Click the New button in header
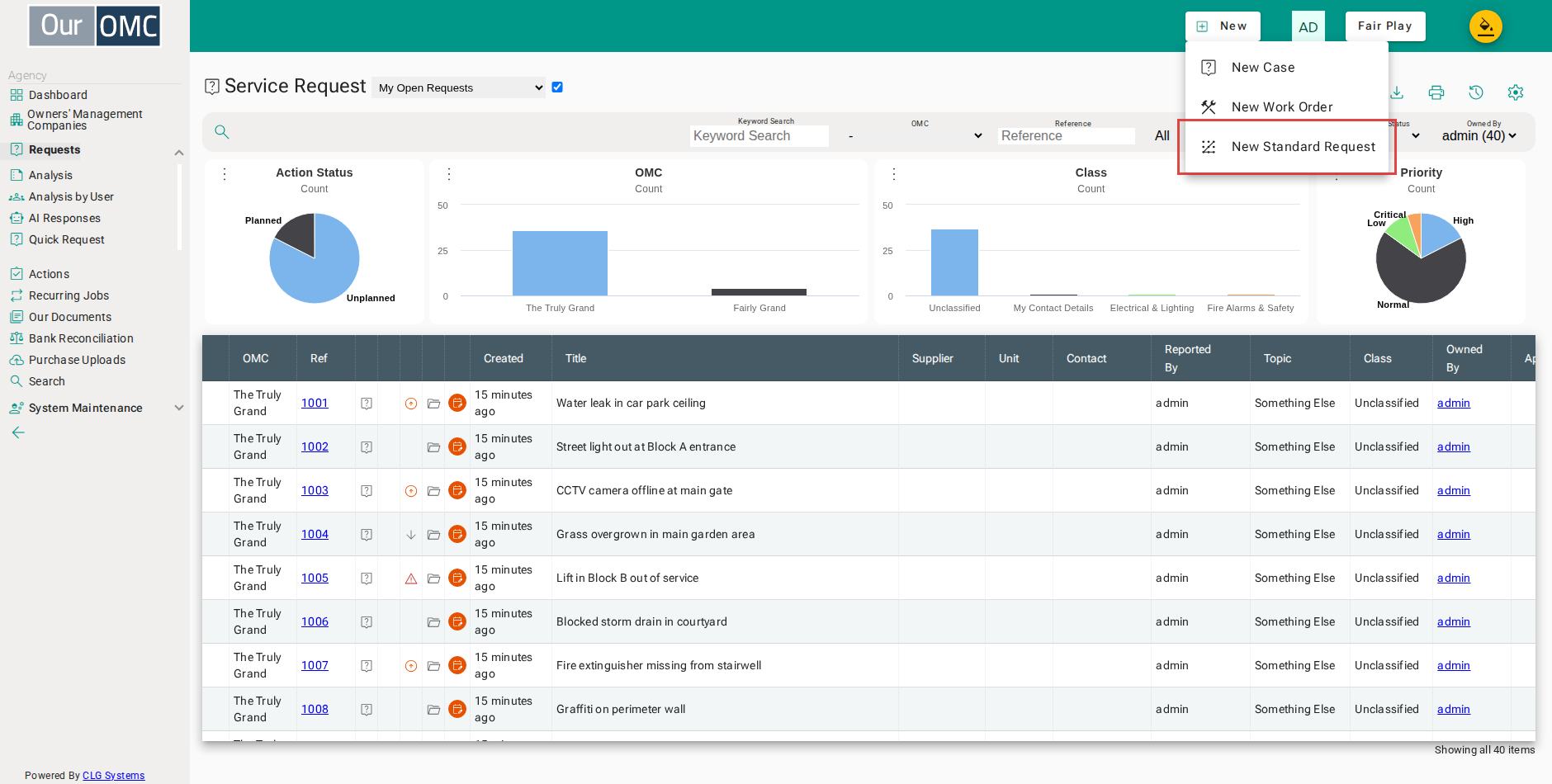The image size is (1552, 784). (x=1223, y=26)
